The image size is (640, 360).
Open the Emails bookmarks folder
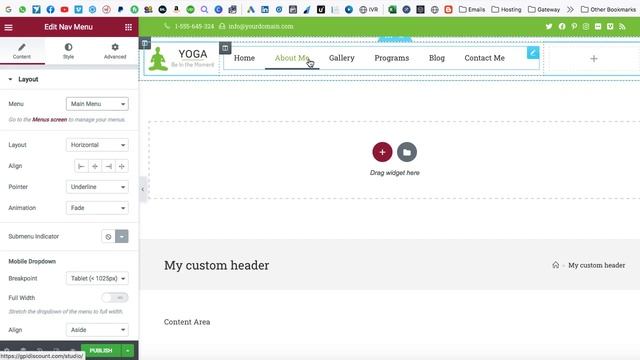pos(472,9)
